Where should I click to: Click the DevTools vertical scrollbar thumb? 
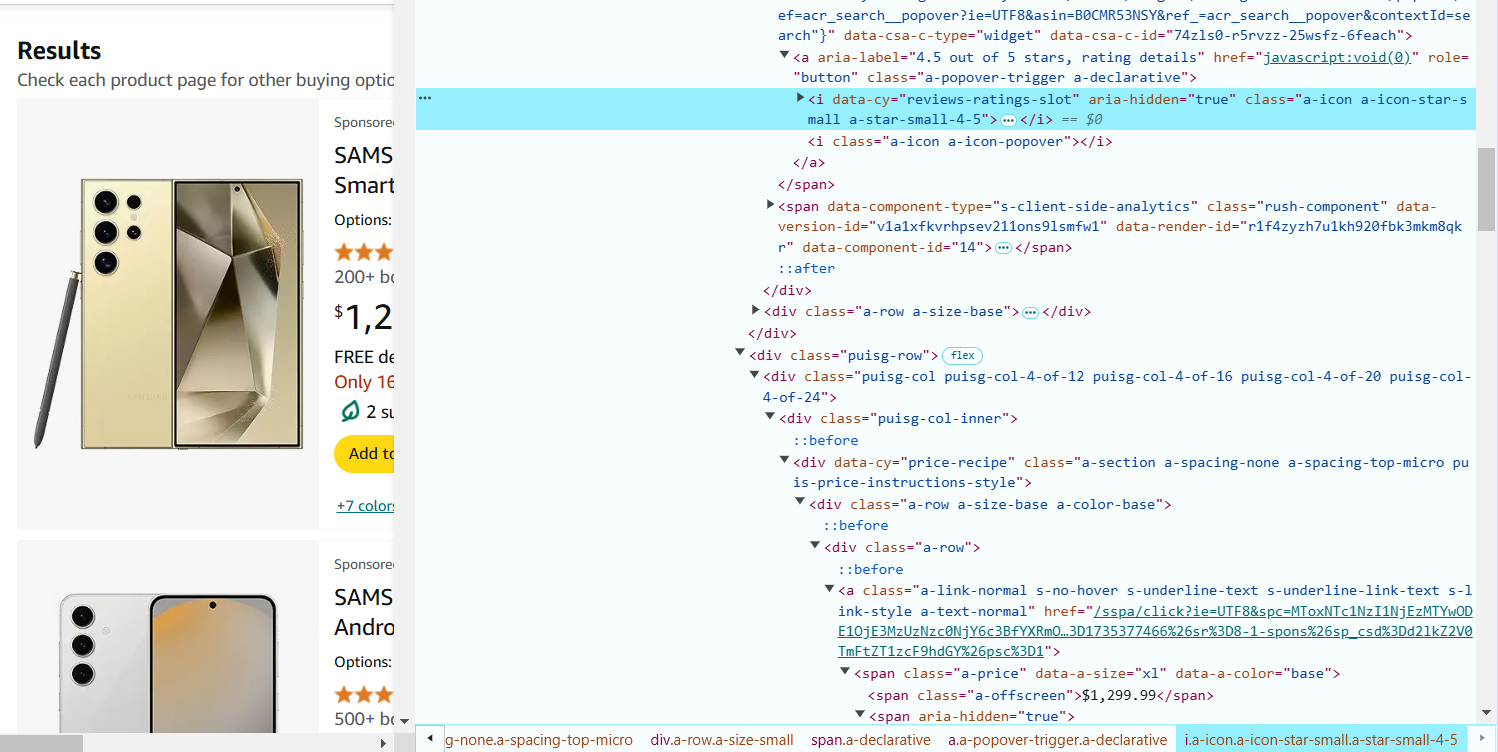1487,190
